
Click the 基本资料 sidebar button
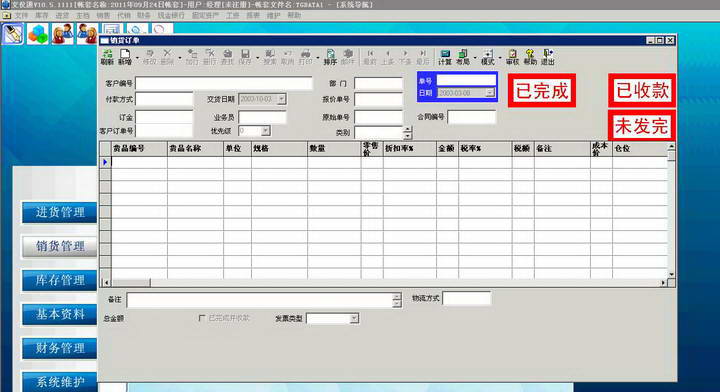60,314
